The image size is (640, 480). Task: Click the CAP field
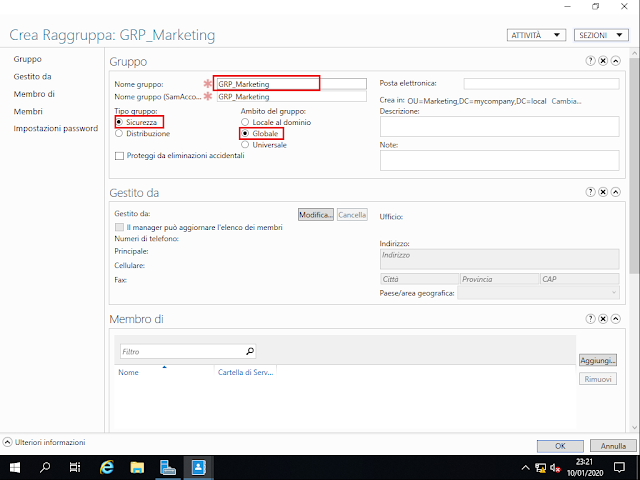(x=579, y=279)
